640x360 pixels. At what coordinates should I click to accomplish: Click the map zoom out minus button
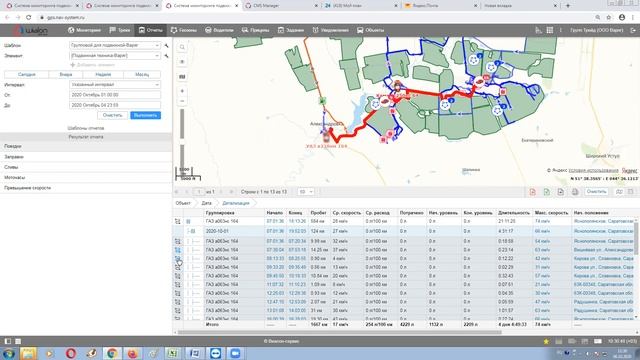pyautogui.click(x=182, y=101)
